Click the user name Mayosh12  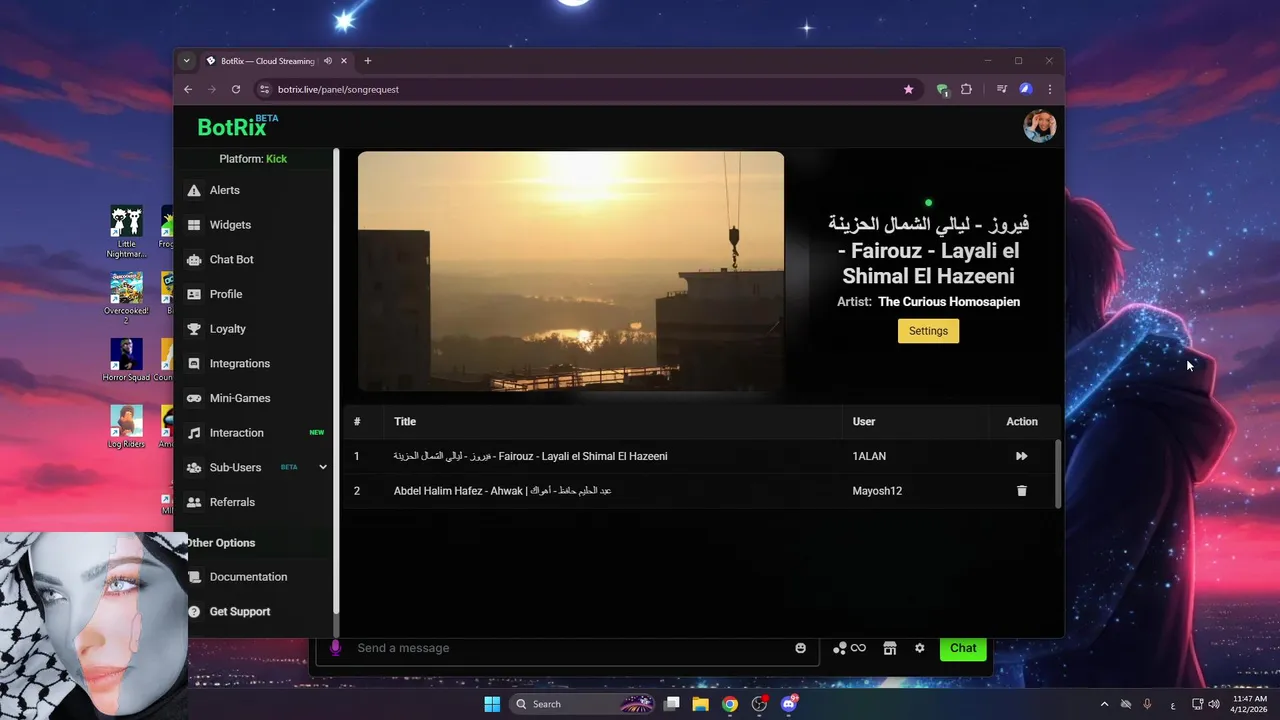tap(877, 491)
